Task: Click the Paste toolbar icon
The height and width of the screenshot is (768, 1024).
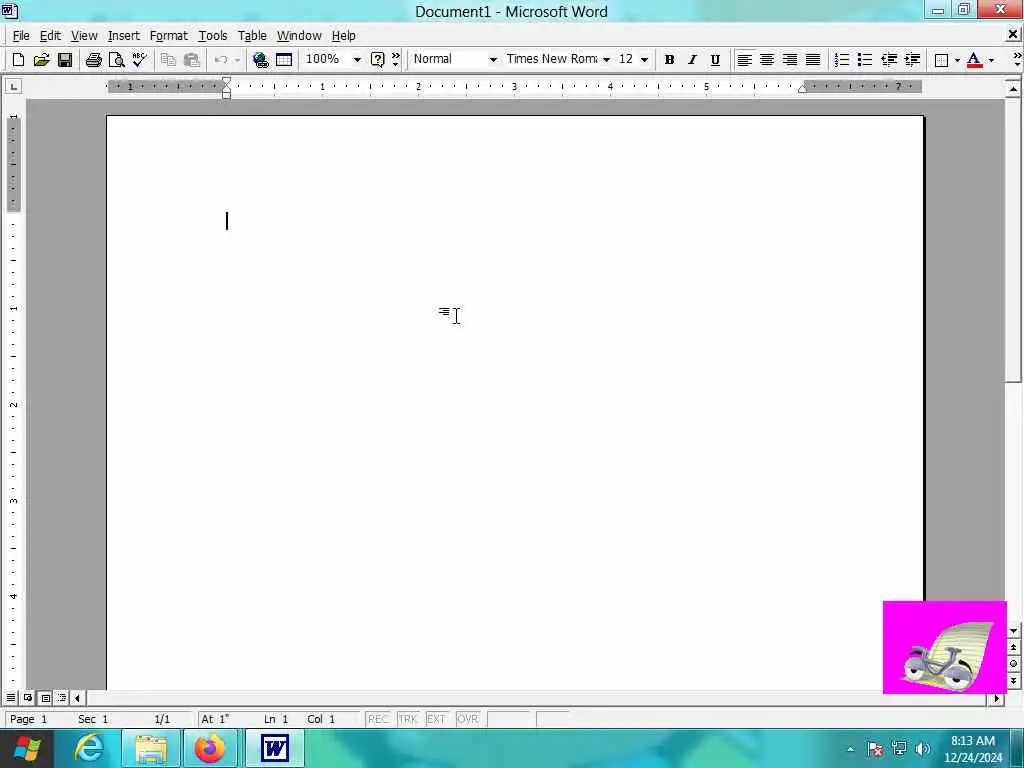Action: pos(191,60)
